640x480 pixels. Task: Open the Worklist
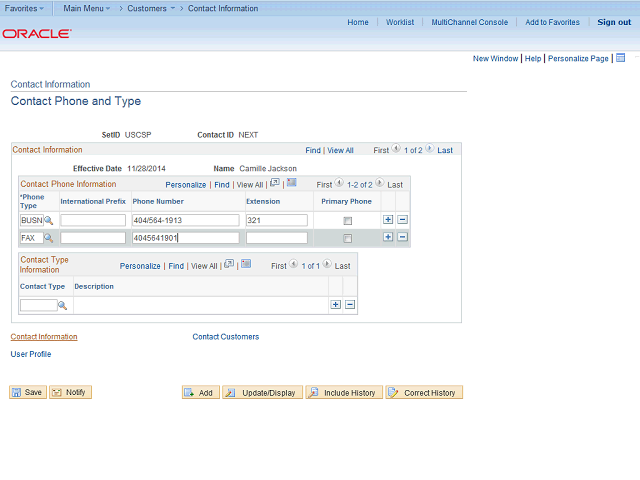(400, 22)
